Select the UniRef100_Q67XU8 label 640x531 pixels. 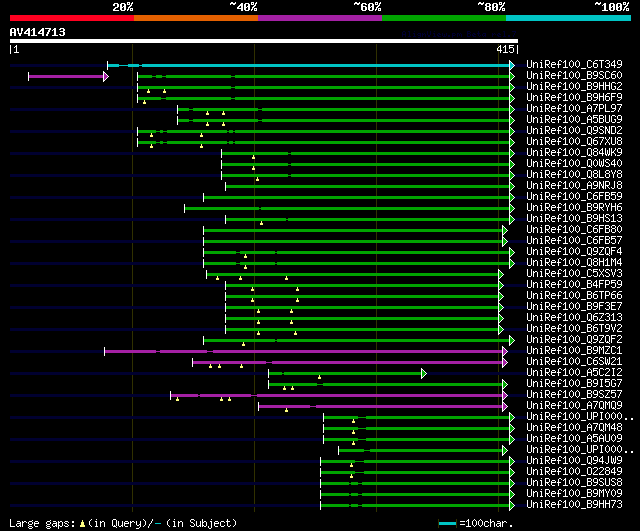coord(574,141)
